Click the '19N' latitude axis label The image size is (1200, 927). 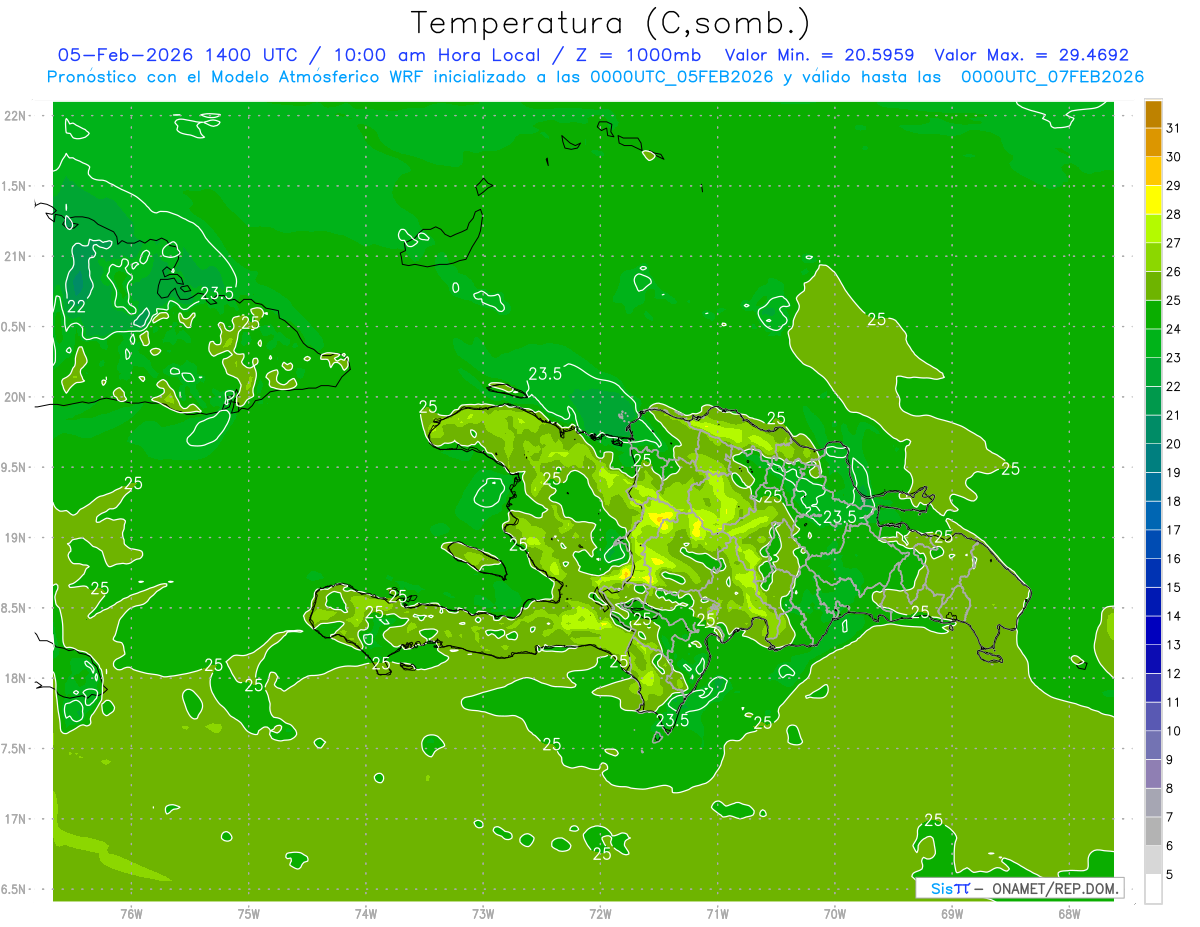click(17, 537)
